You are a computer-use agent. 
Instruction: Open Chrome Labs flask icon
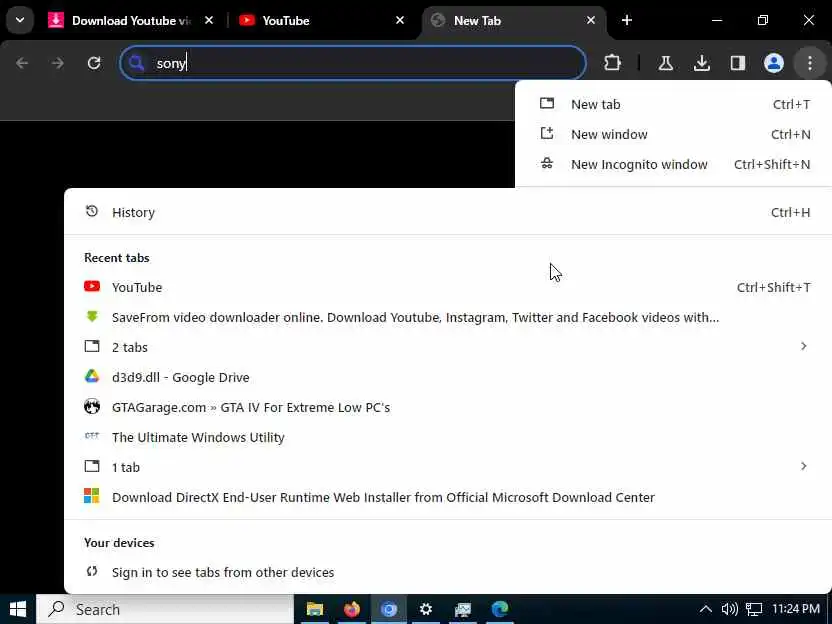tap(665, 63)
